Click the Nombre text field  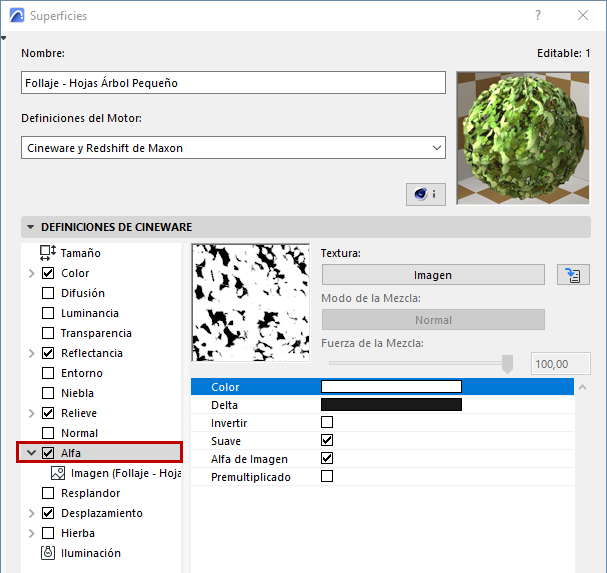233,82
